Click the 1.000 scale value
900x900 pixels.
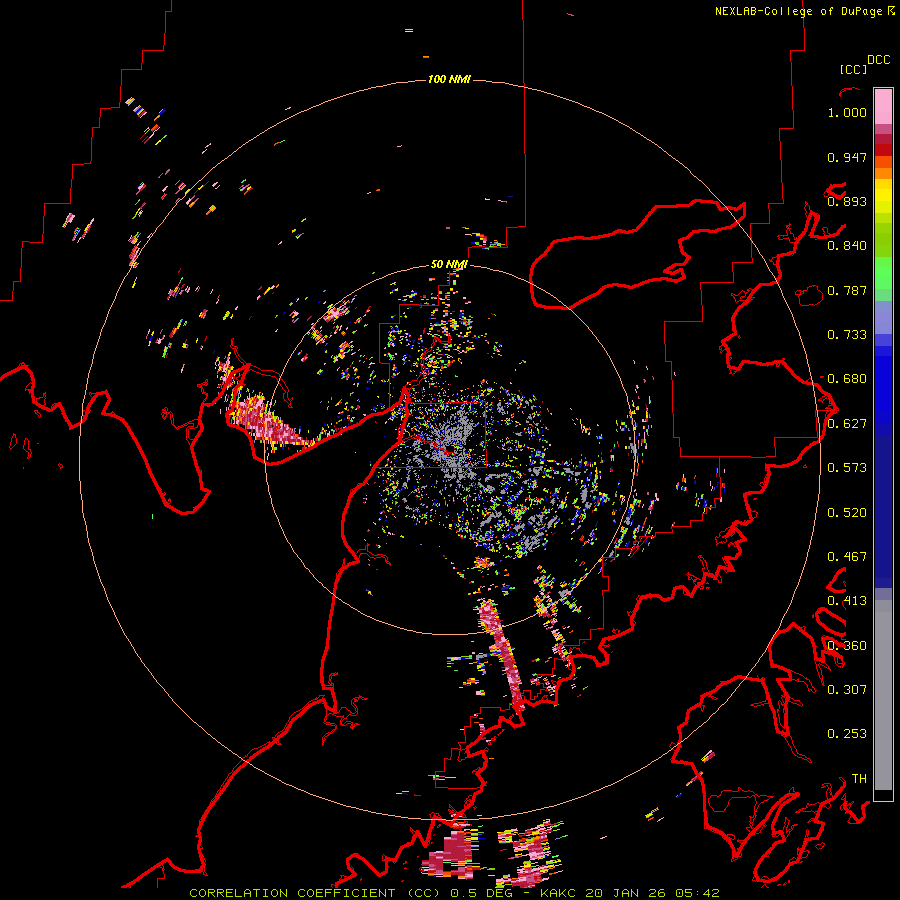(847, 112)
